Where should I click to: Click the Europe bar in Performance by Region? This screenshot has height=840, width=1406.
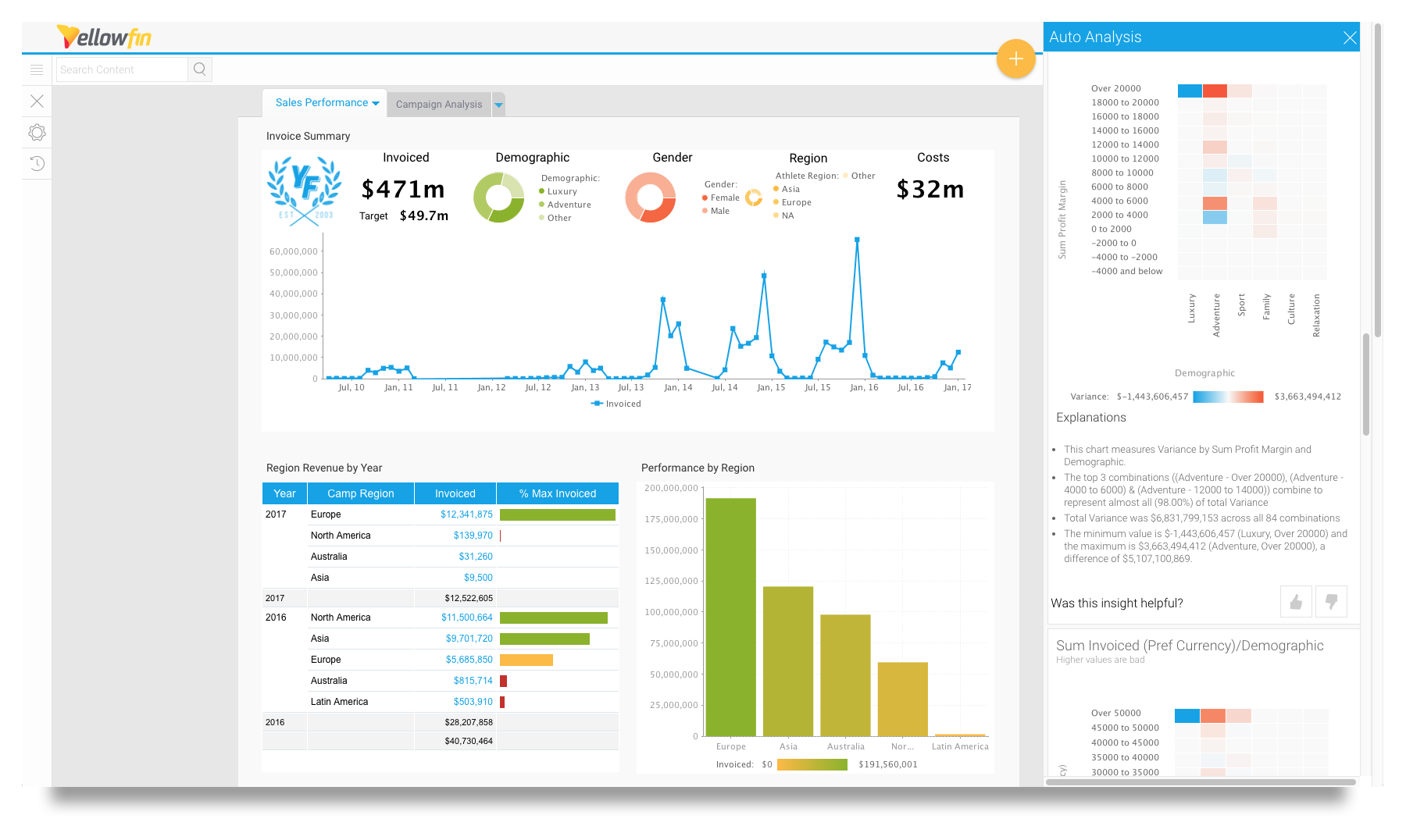[730, 617]
